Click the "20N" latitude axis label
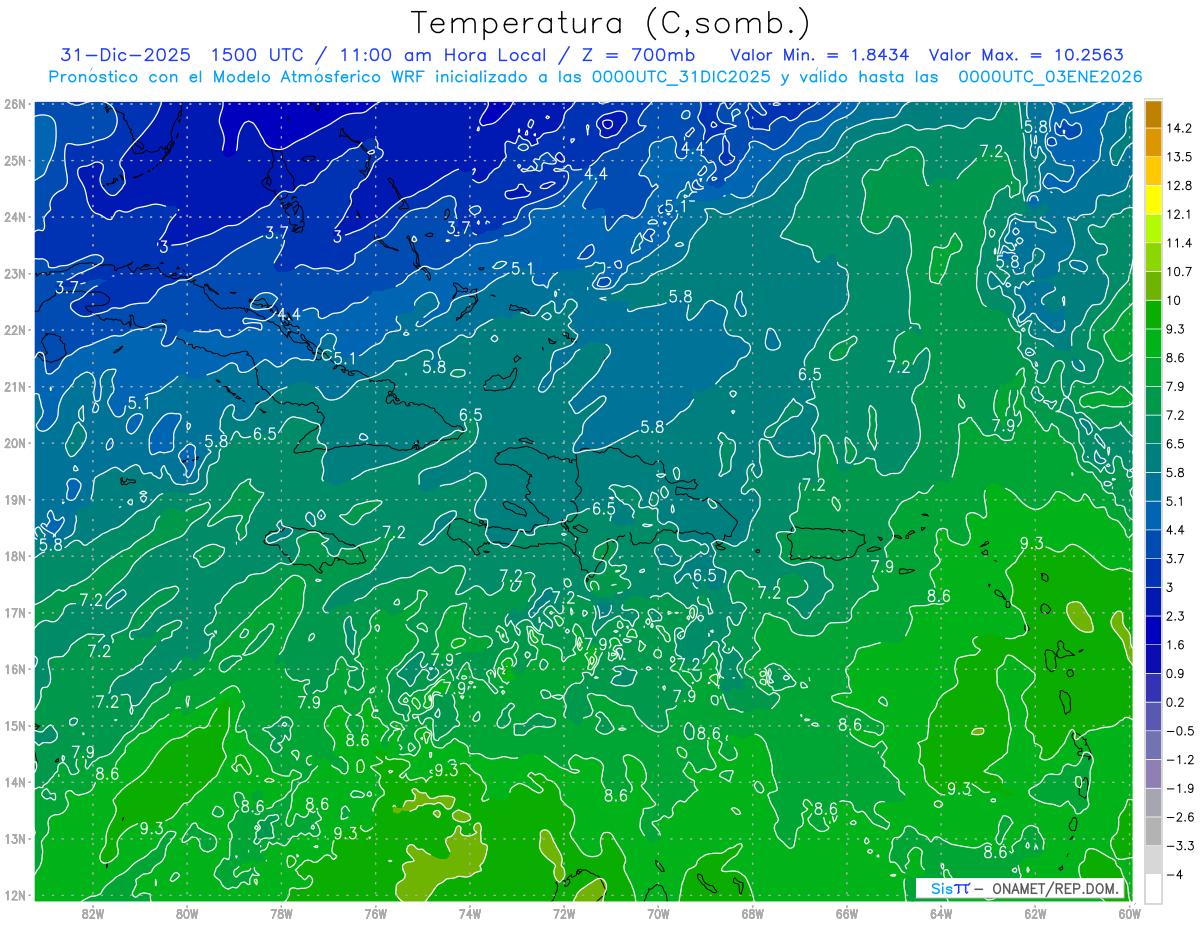The height and width of the screenshot is (927, 1200). coord(15,443)
